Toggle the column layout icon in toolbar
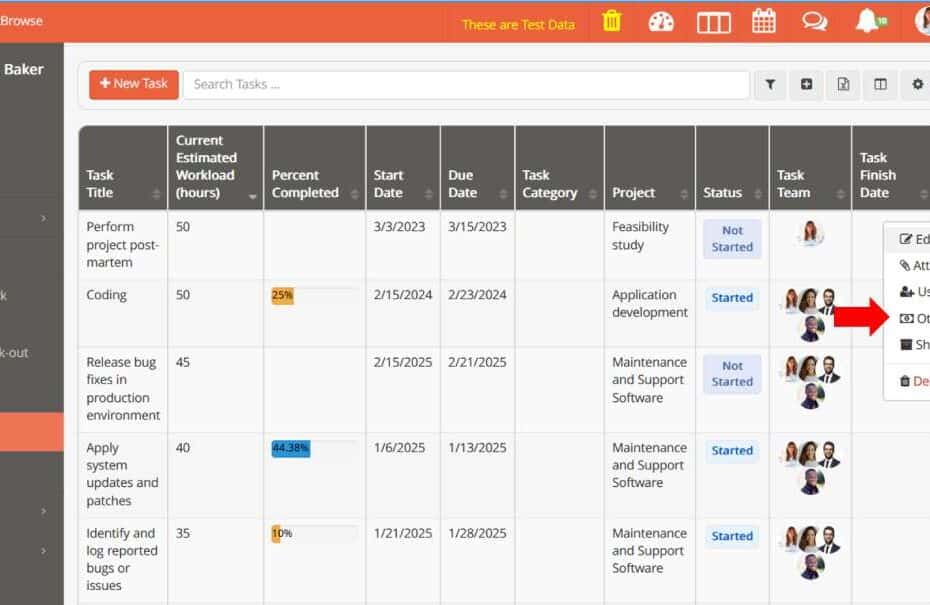The image size is (930, 605). pyautogui.click(x=880, y=85)
